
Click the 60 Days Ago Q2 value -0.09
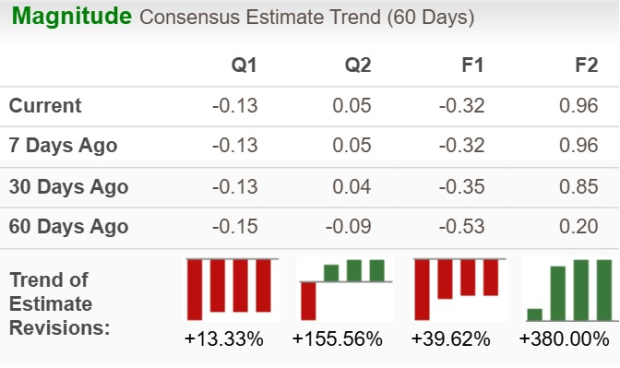(x=348, y=226)
